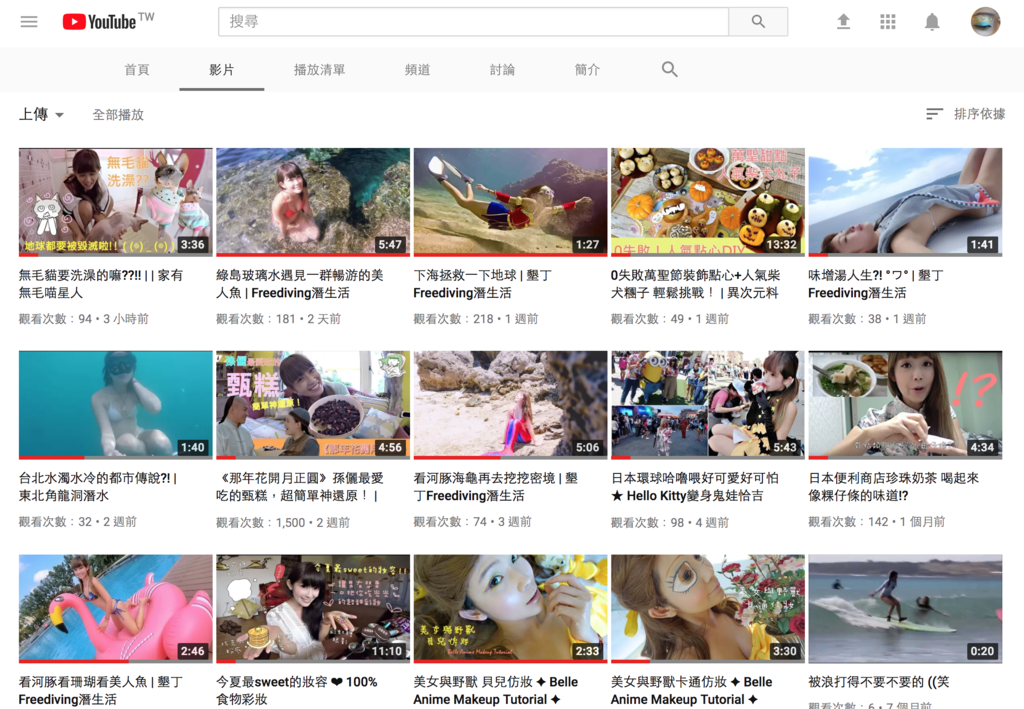Click the 13:32 duration badge
The image size is (1024, 709).
coord(782,245)
